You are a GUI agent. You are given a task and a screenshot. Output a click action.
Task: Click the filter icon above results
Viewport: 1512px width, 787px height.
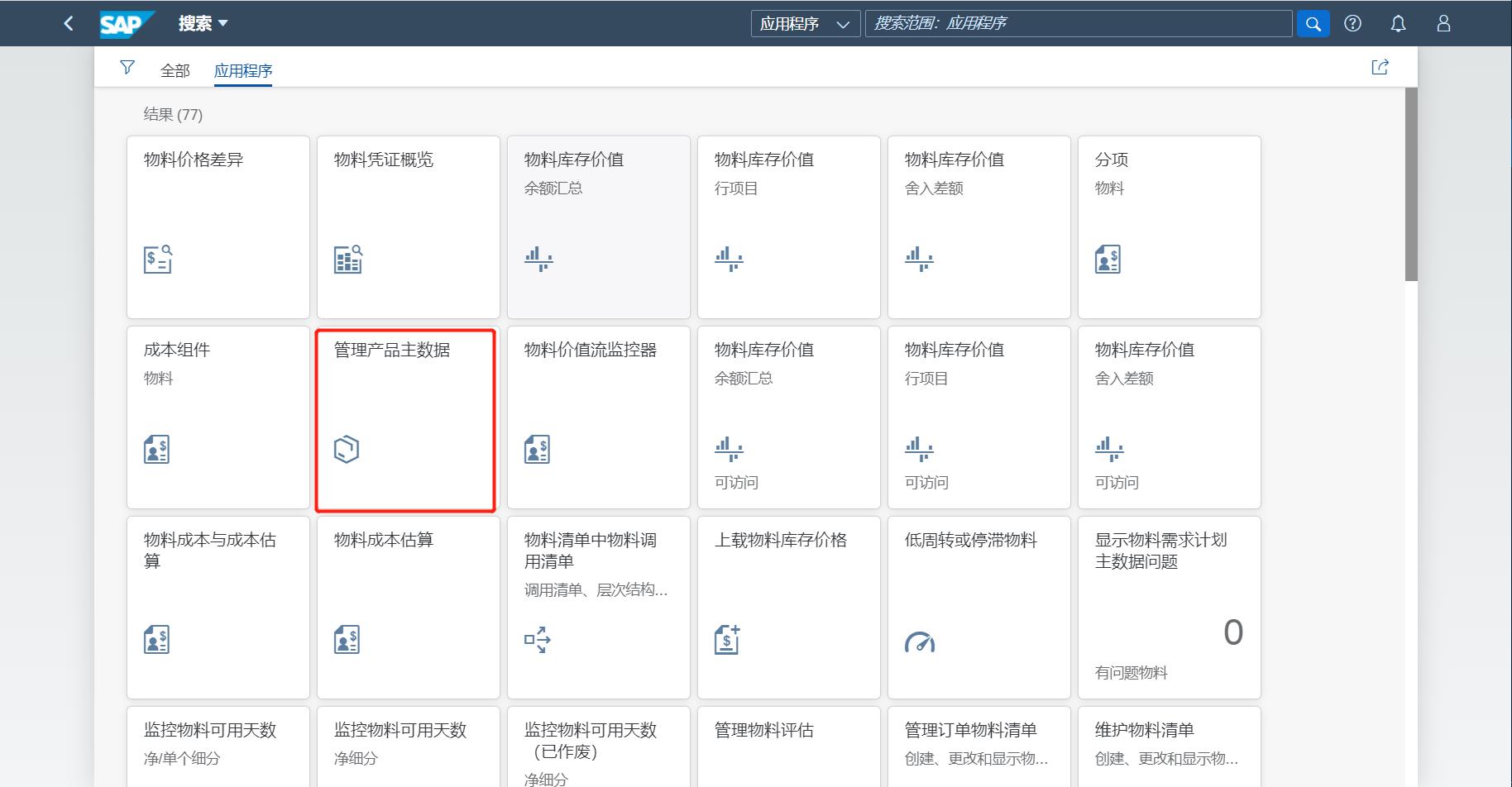[x=127, y=68]
